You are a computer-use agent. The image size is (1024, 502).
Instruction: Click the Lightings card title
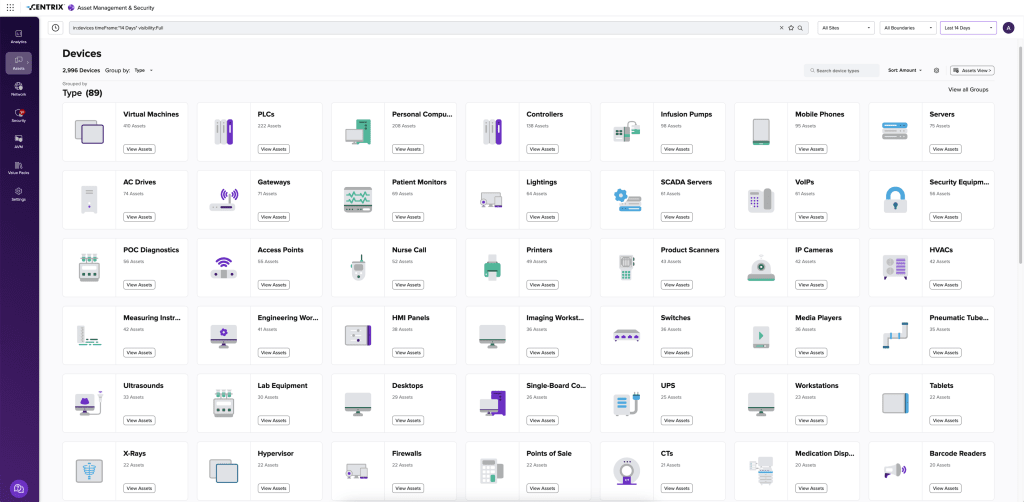point(542,182)
